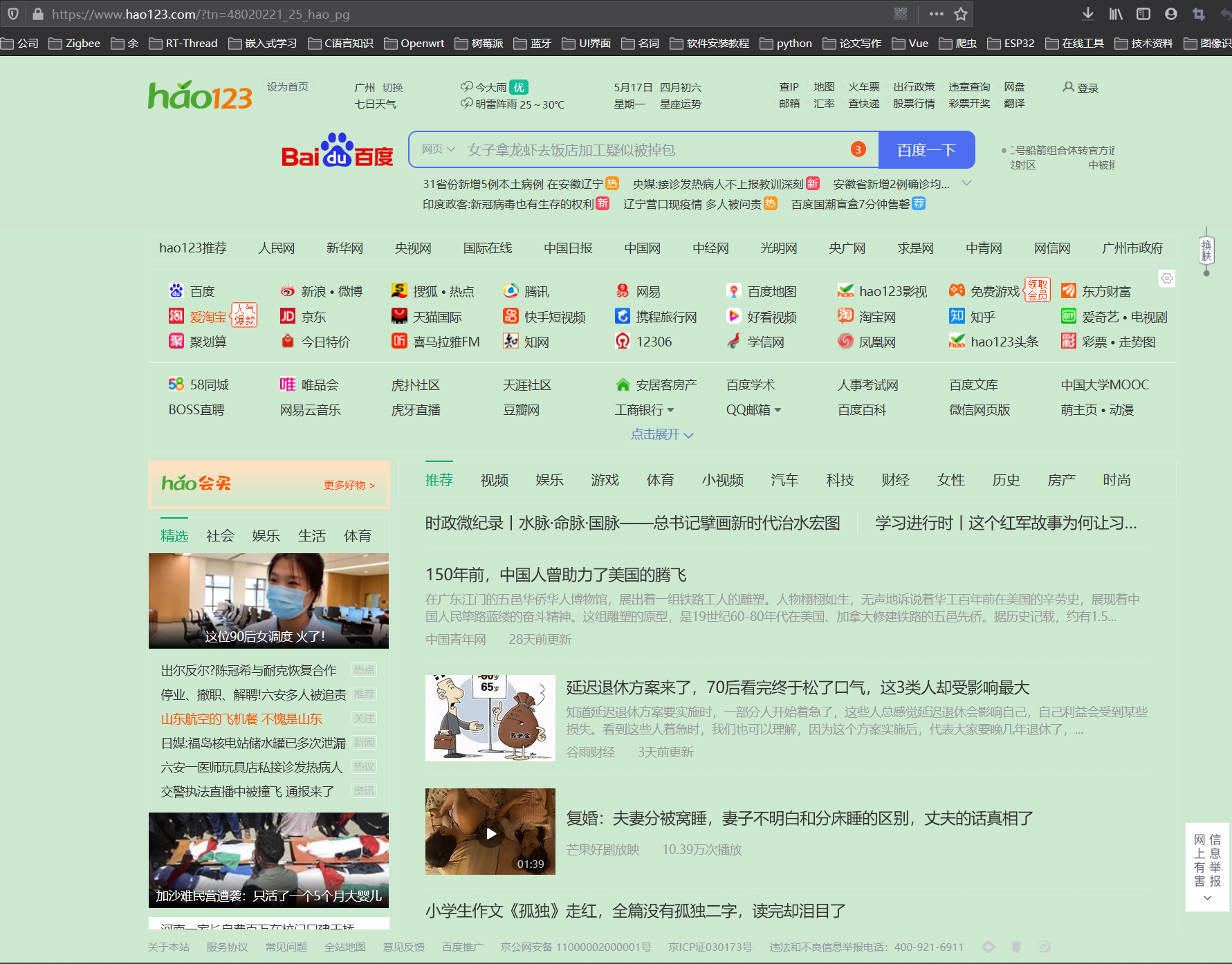
Task: Open 山东航空的飞机餐 不愧是山东 headline
Action: (x=241, y=719)
